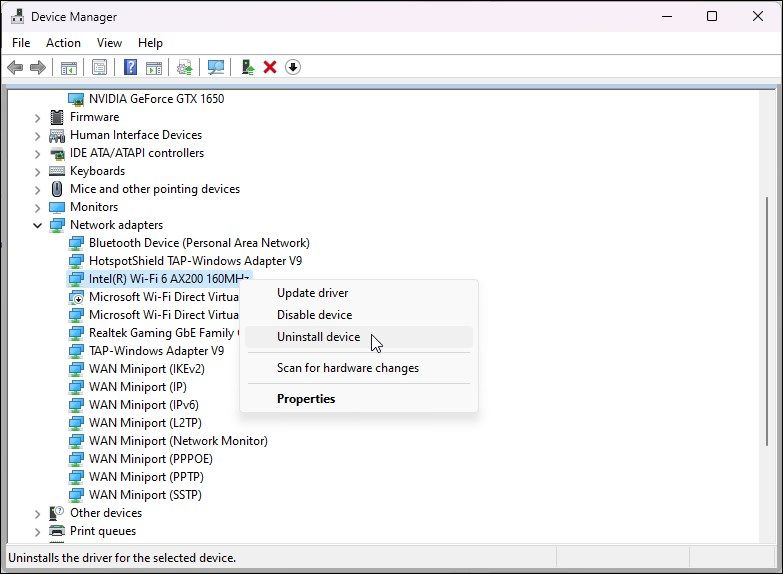Click the Scan for hardware changes monitor icon

click(x=216, y=67)
